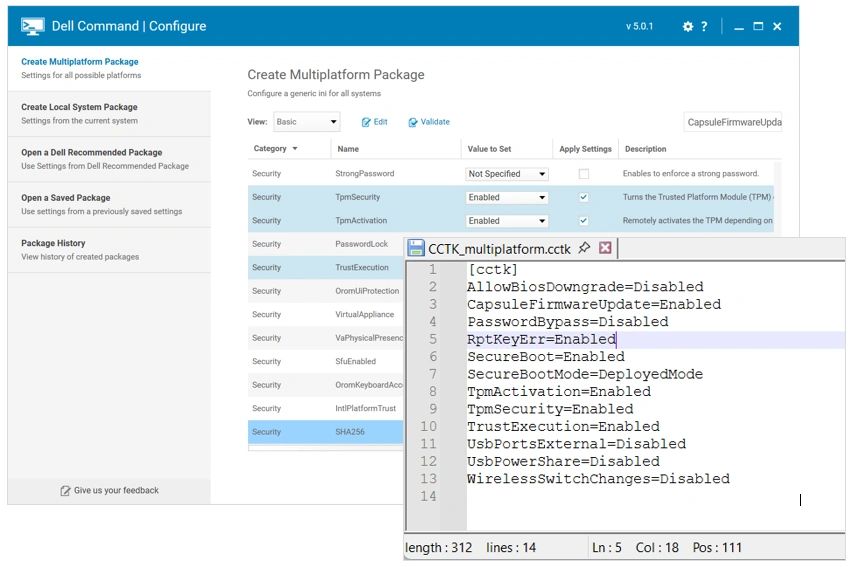
Task: Open the Package History section
Action: pyautogui.click(x=53, y=244)
